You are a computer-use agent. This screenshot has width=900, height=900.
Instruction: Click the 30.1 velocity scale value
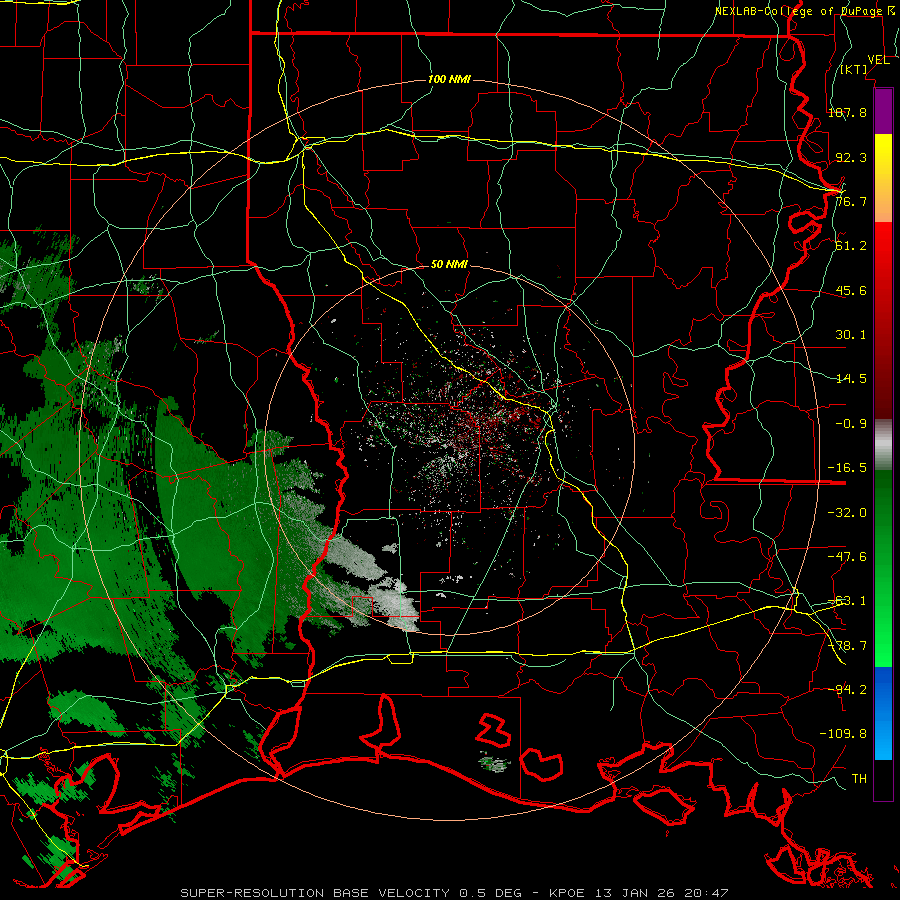click(x=851, y=335)
